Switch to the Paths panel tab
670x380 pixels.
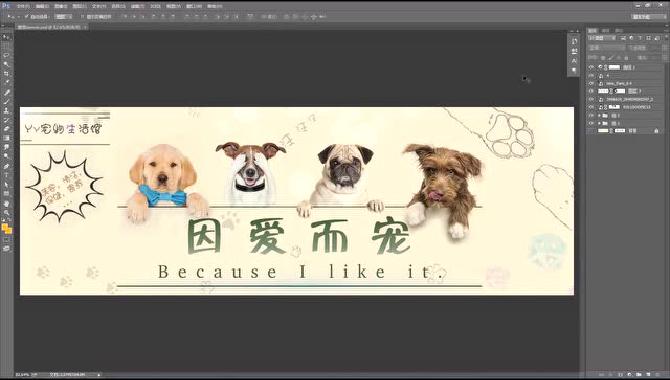tap(619, 30)
